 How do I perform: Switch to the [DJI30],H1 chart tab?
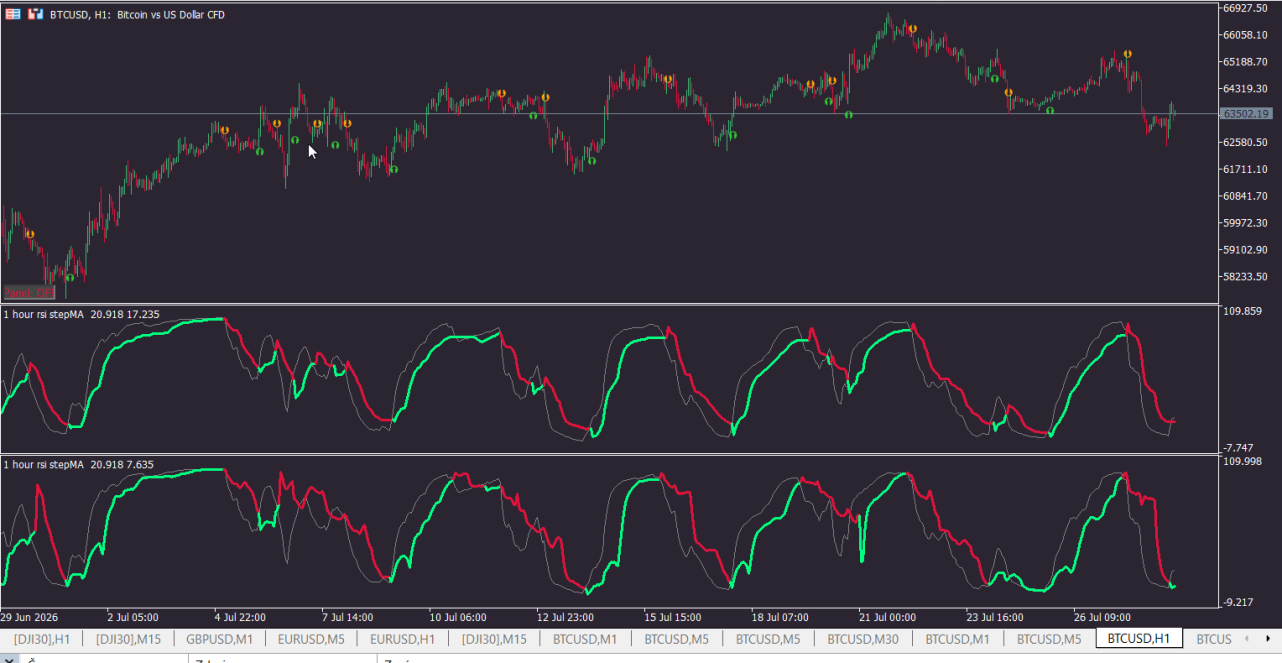41,639
